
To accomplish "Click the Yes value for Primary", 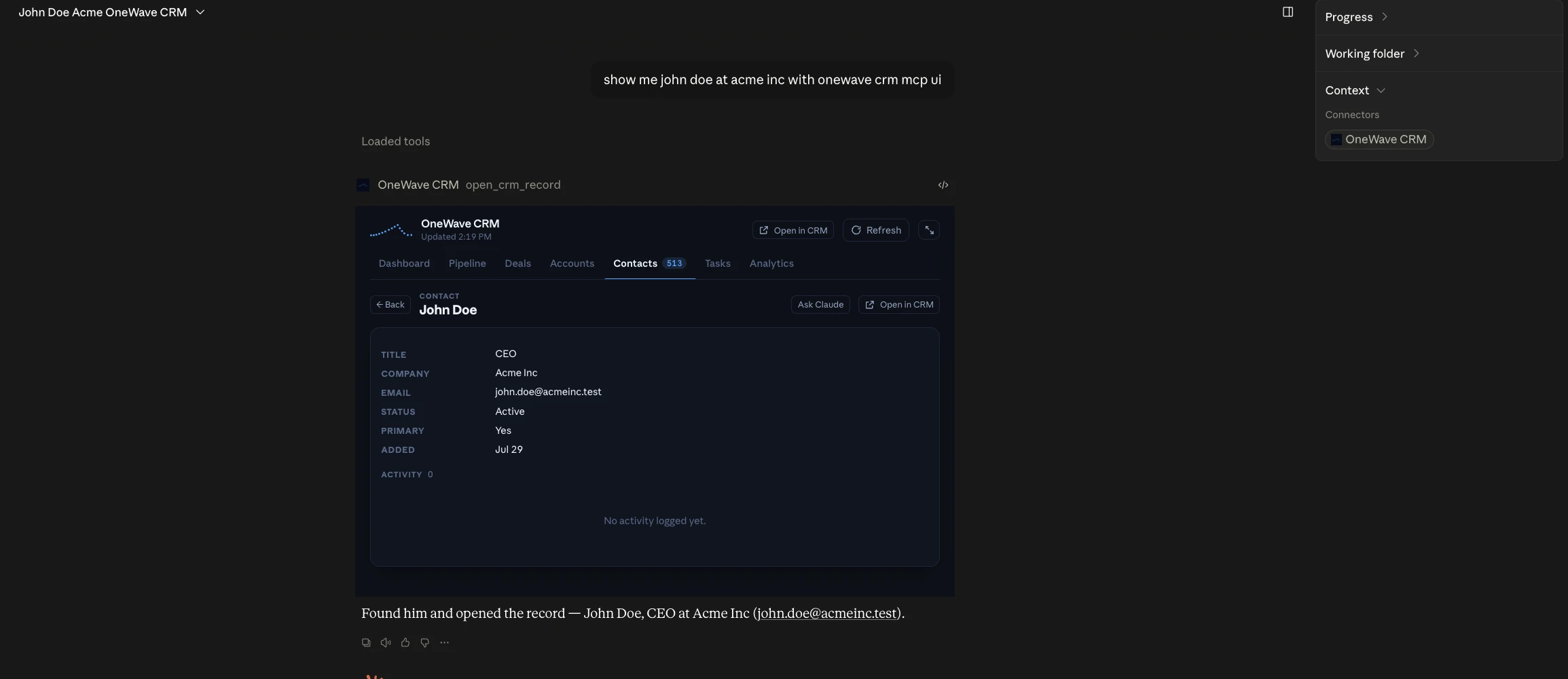I will pos(503,430).
